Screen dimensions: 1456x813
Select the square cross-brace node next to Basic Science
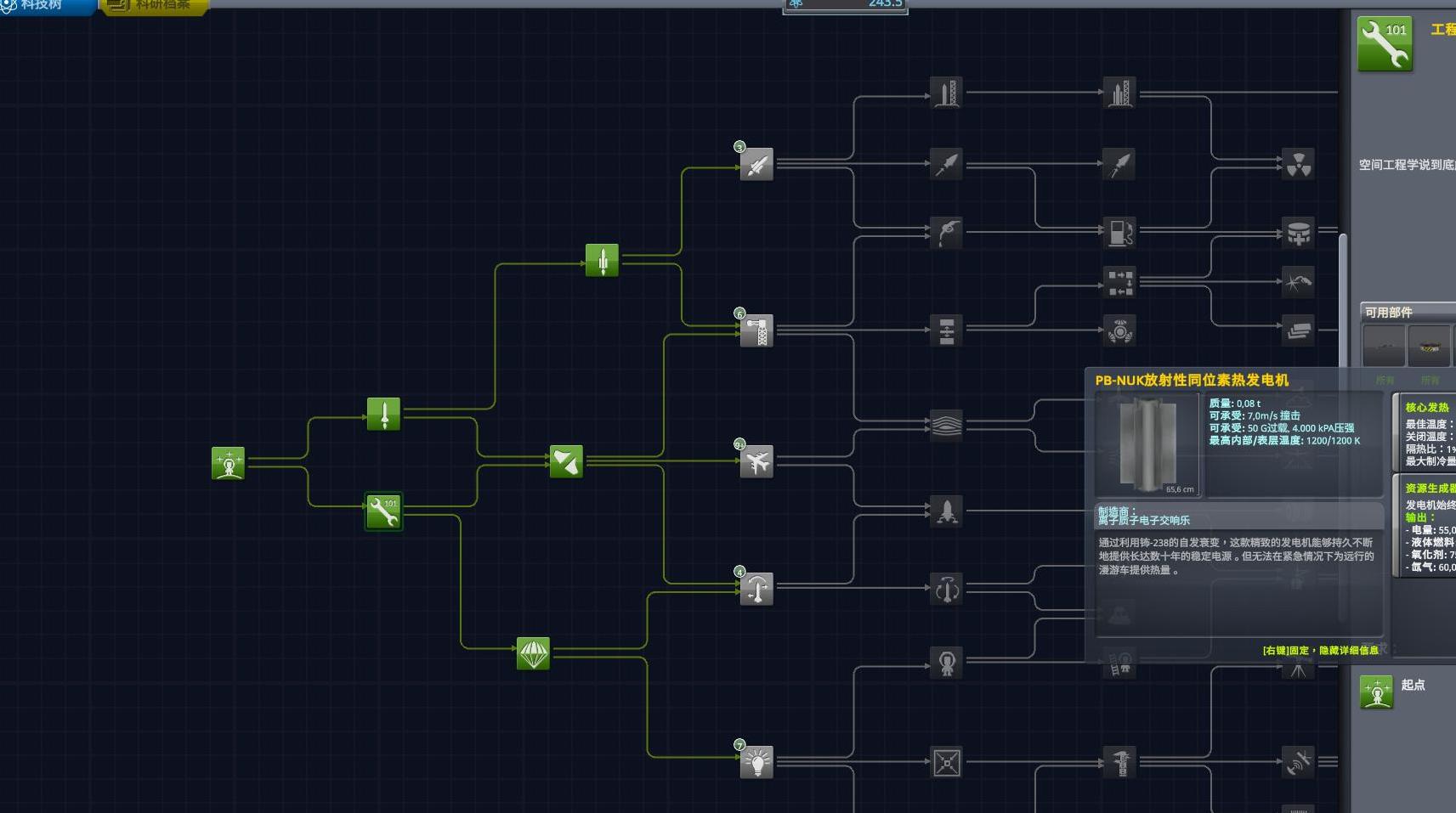tap(946, 762)
